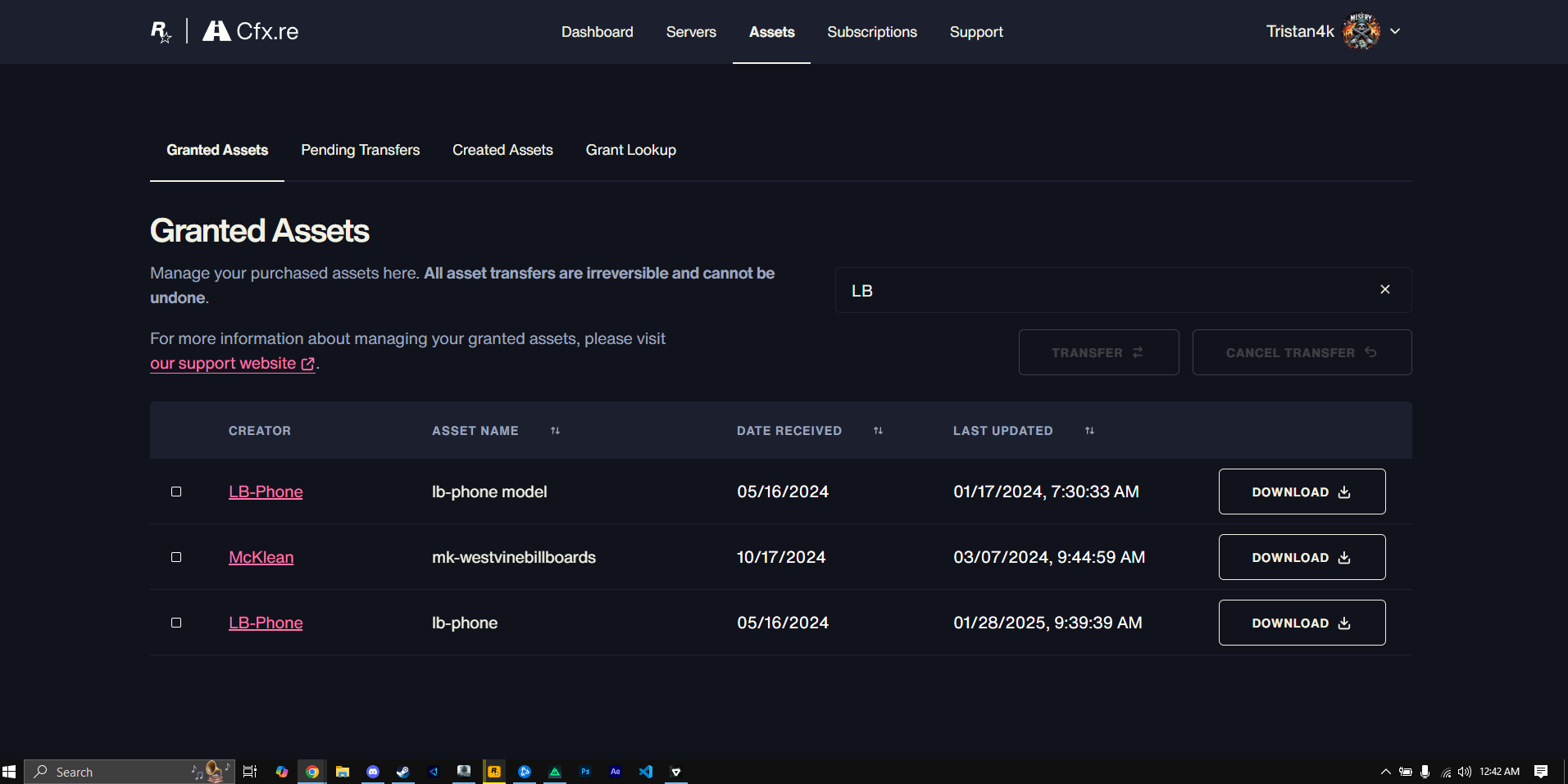This screenshot has width=1568, height=784.
Task: Open Visual Studio Code from the taskbar
Action: (646, 772)
